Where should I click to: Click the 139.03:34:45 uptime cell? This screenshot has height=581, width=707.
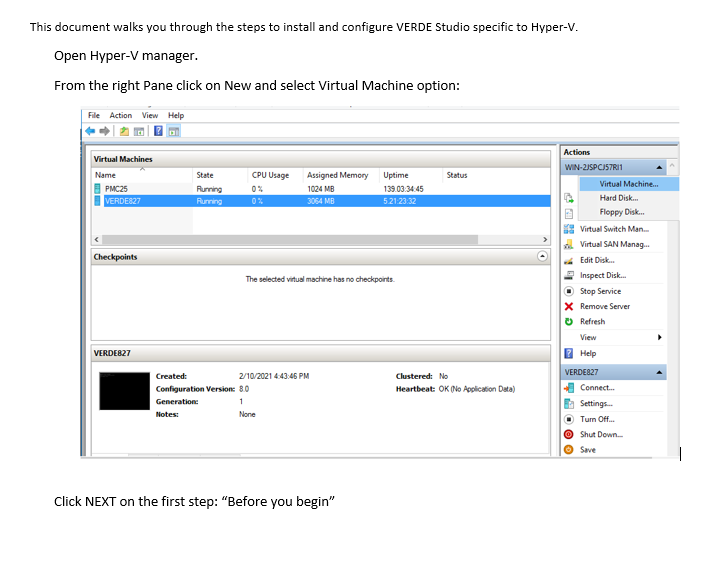(403, 189)
